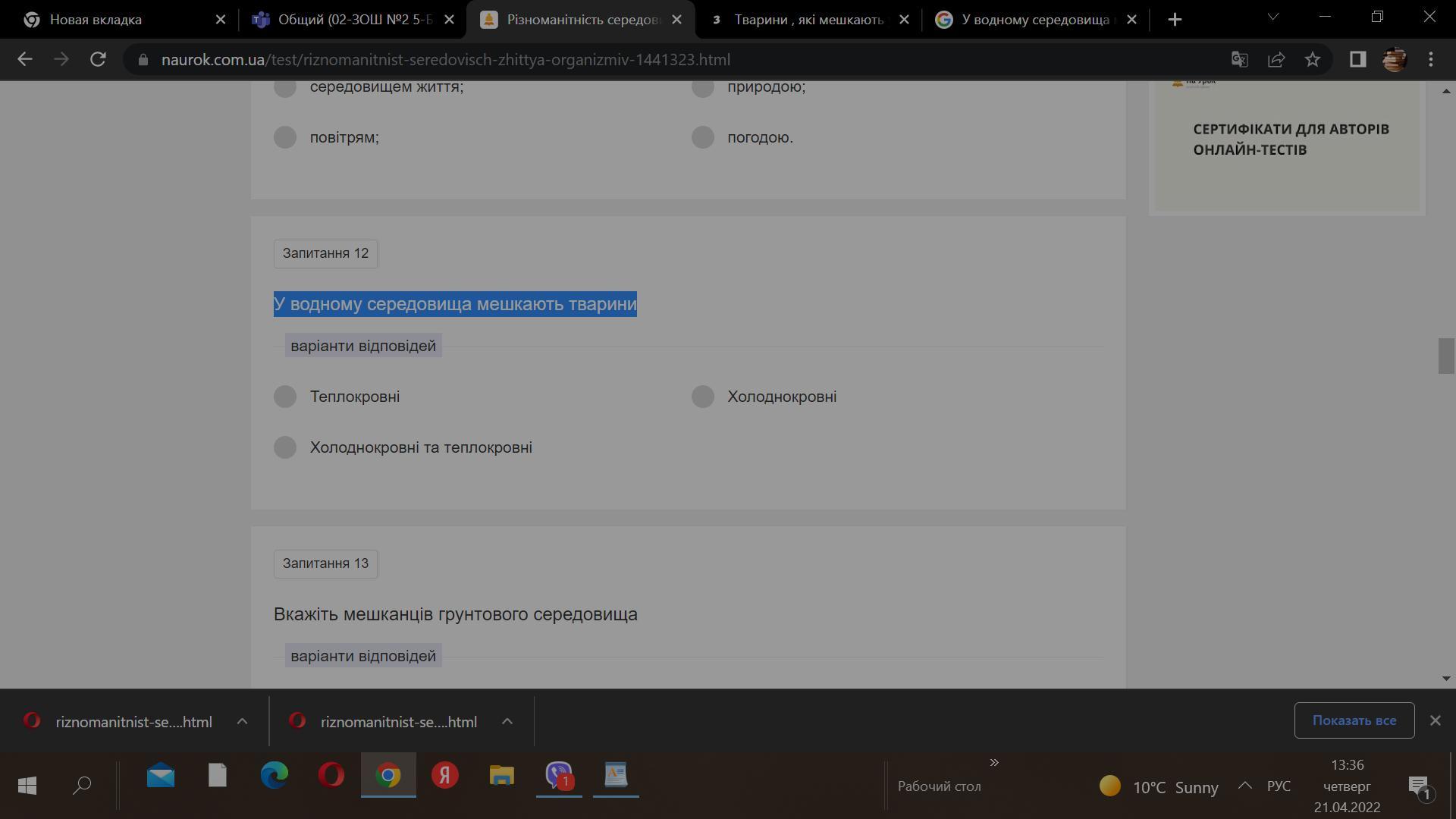This screenshot has width=1456, height=819.
Task: Click the share page icon
Action: click(1276, 59)
